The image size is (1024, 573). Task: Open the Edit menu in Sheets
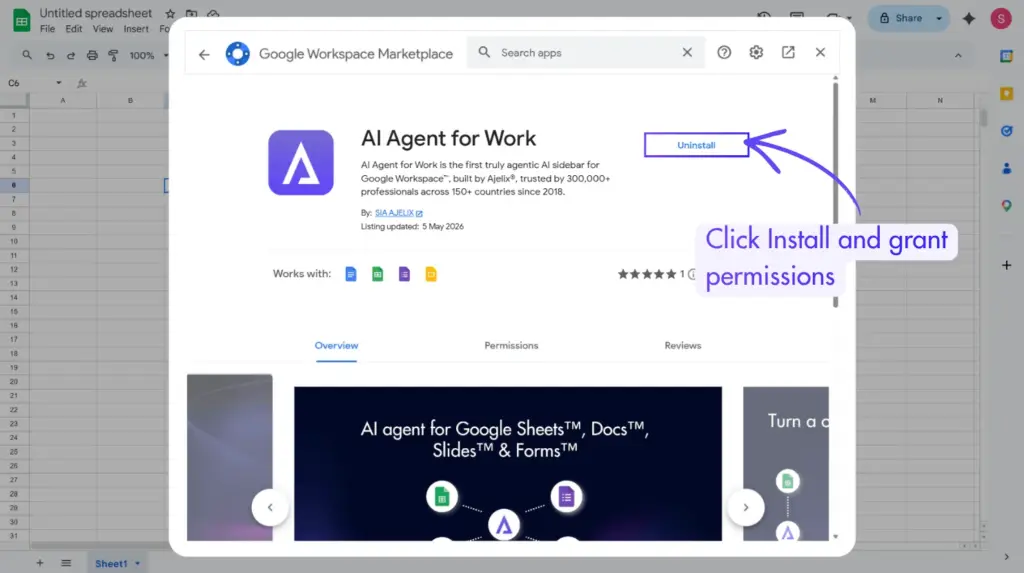click(74, 29)
